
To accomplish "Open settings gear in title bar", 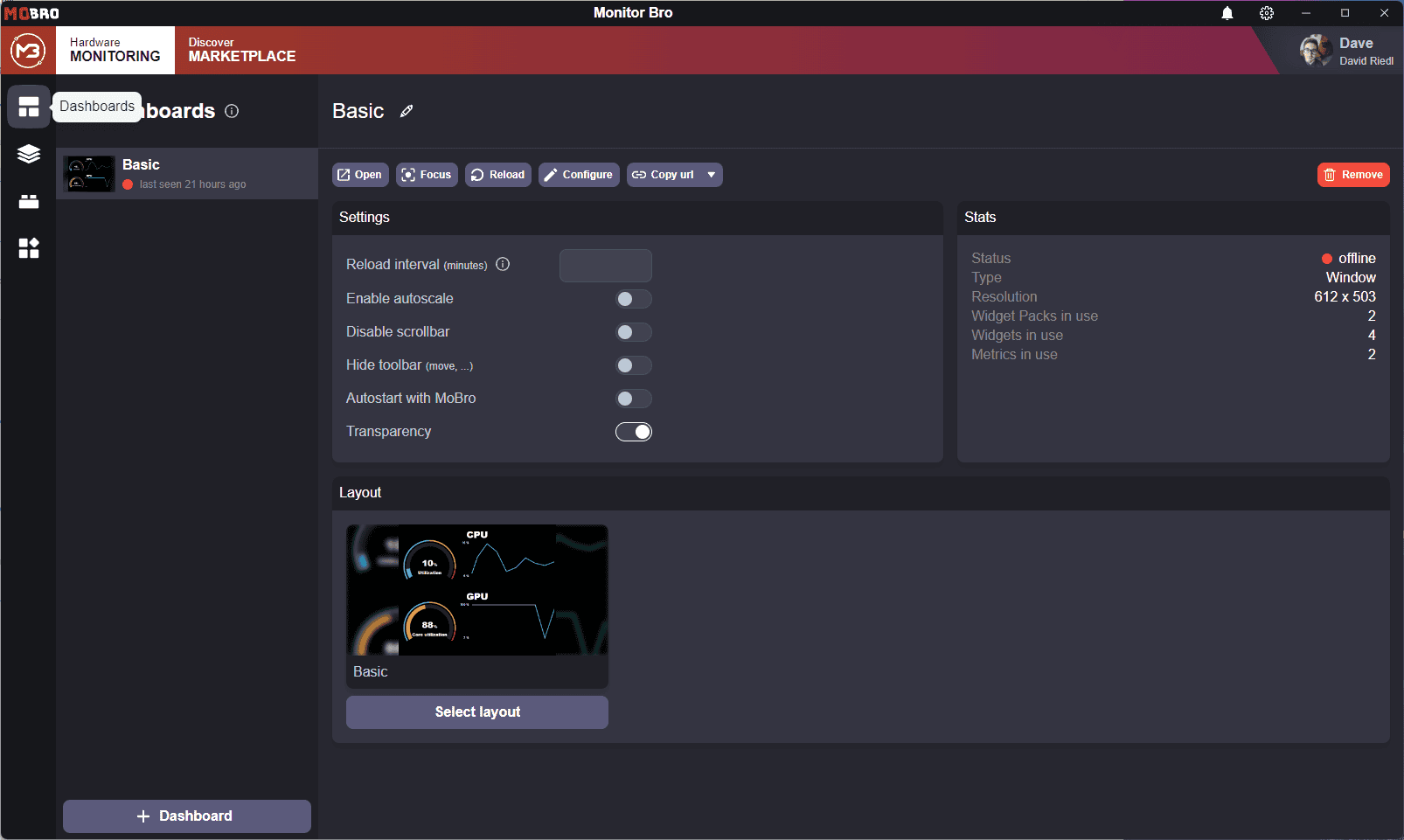I will [x=1267, y=13].
